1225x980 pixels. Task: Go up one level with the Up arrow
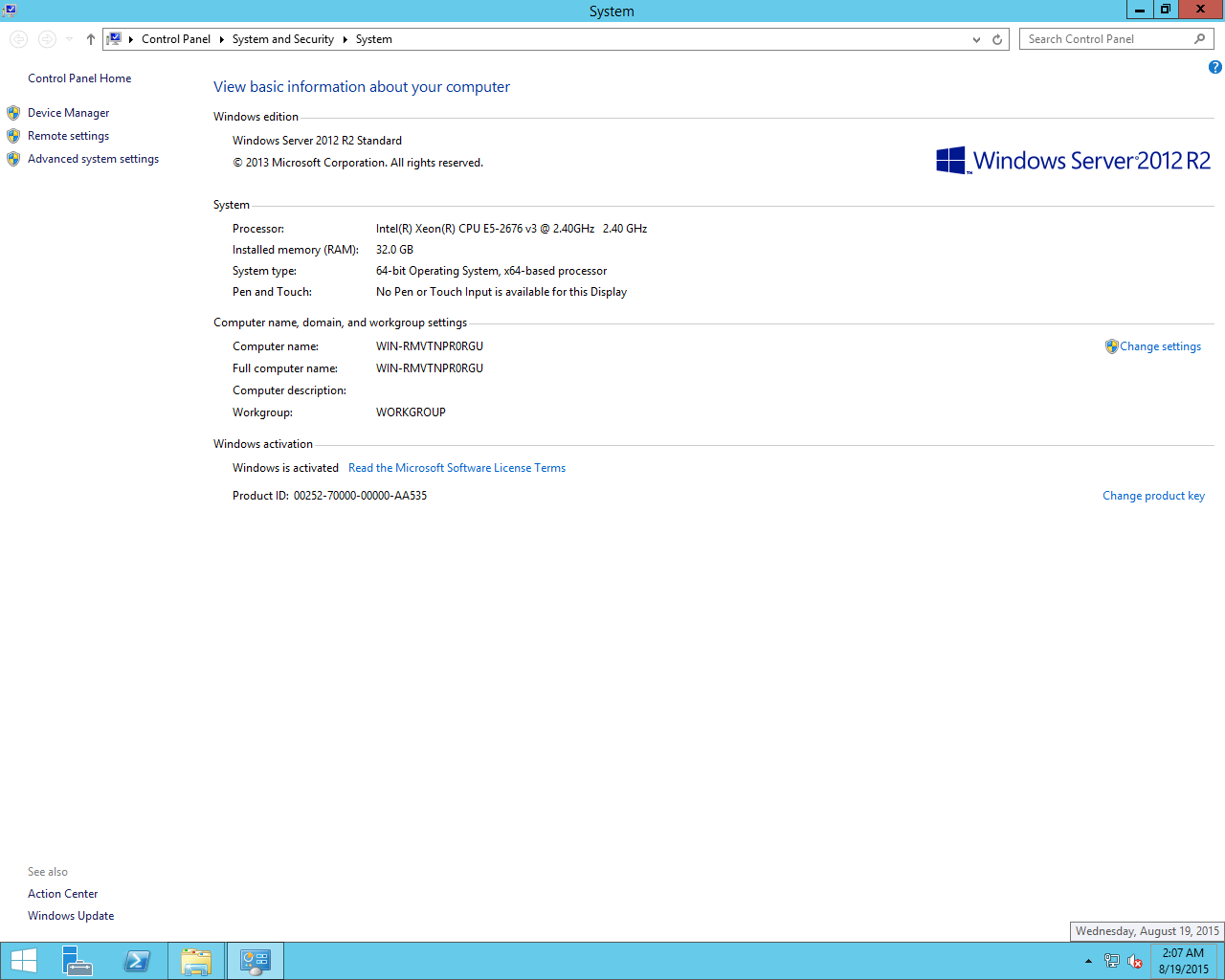91,39
